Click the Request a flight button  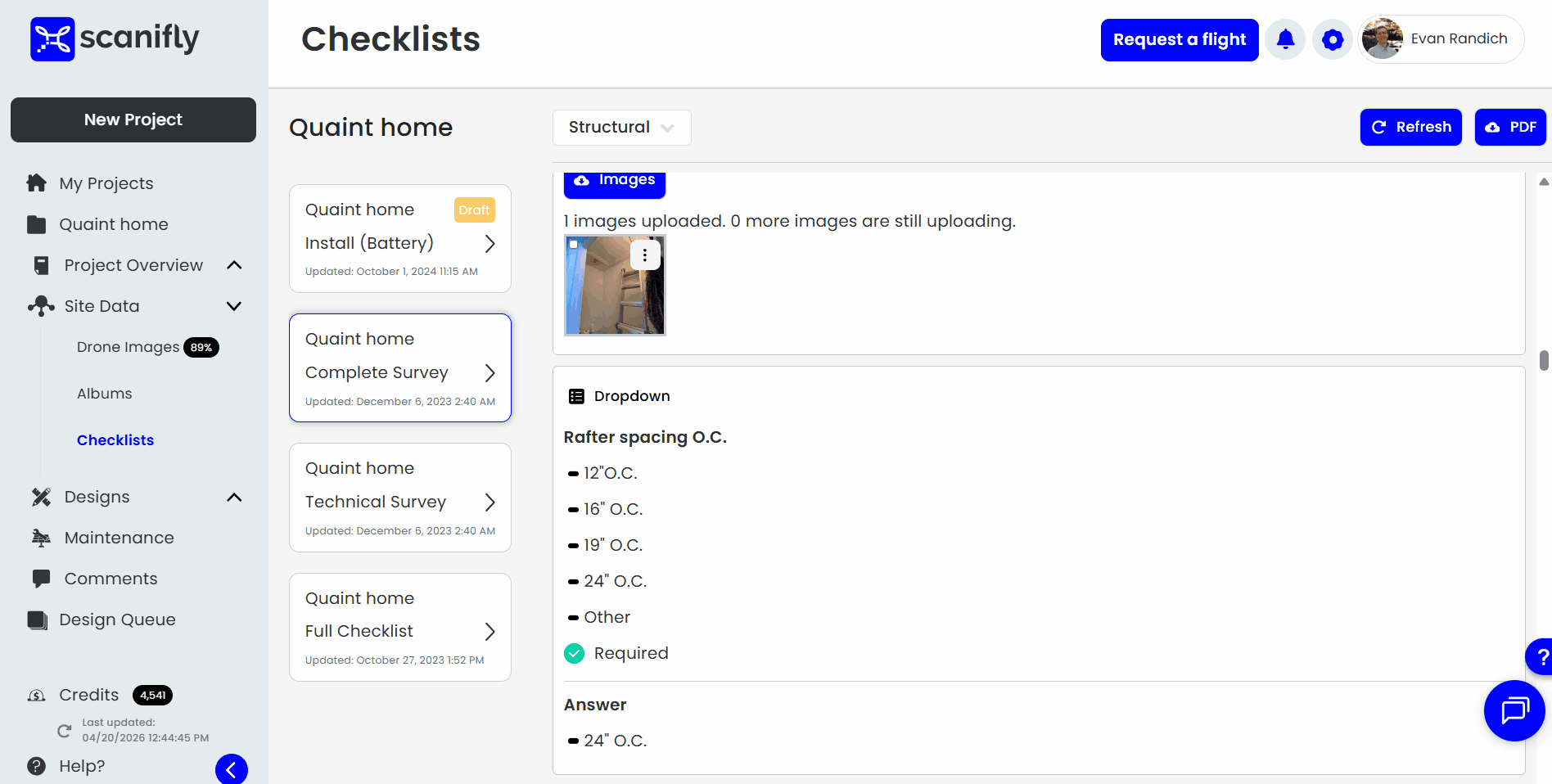point(1180,39)
